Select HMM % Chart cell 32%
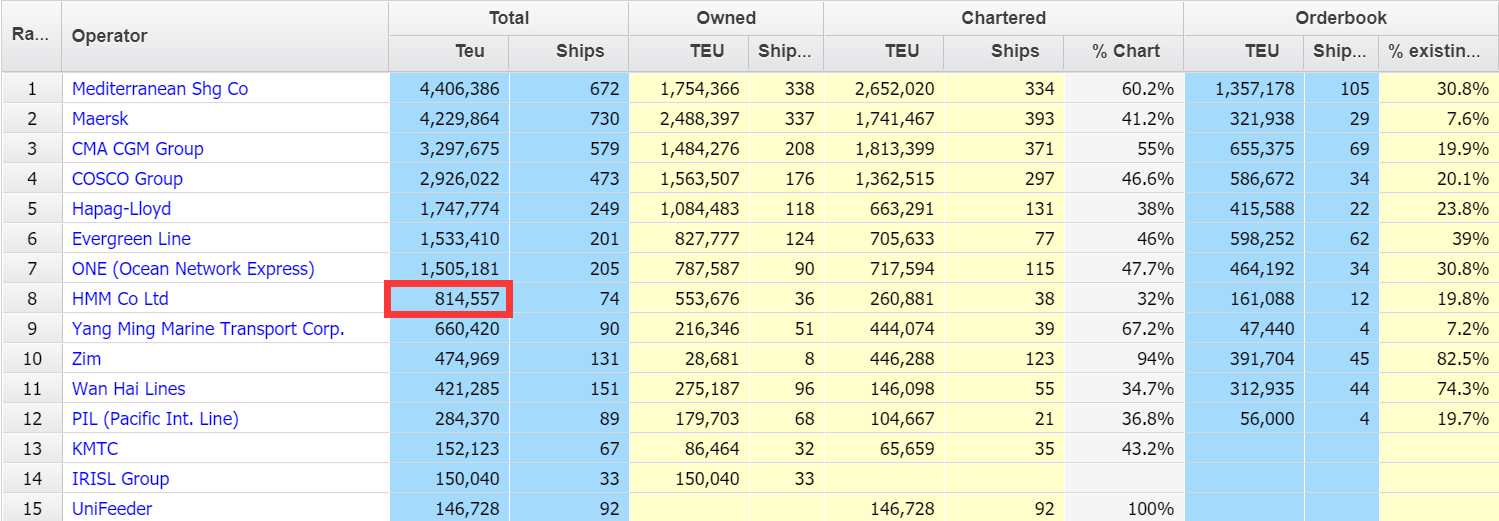This screenshot has width=1499, height=521. click(x=1124, y=299)
